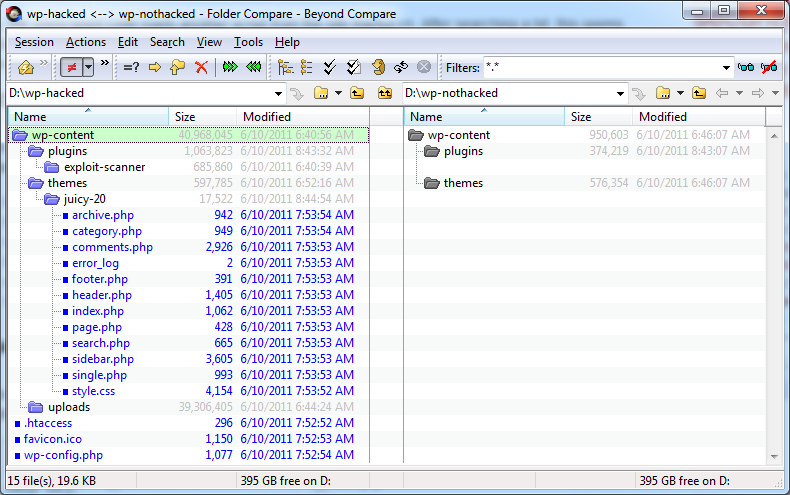Open the Search menu
Viewport: 790px width, 495px height.
coord(167,42)
